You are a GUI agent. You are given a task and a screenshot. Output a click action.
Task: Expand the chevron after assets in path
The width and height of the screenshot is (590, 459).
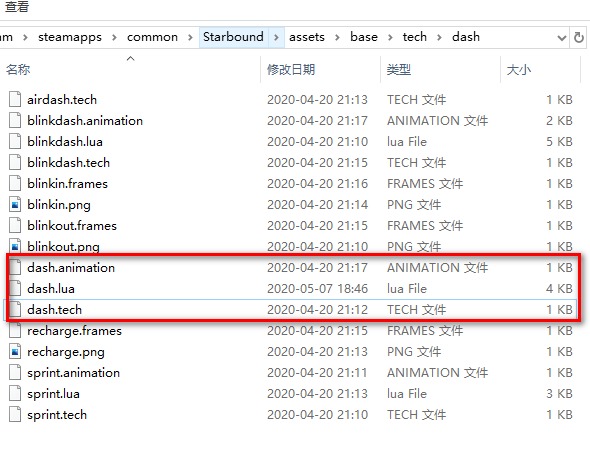coord(337,37)
